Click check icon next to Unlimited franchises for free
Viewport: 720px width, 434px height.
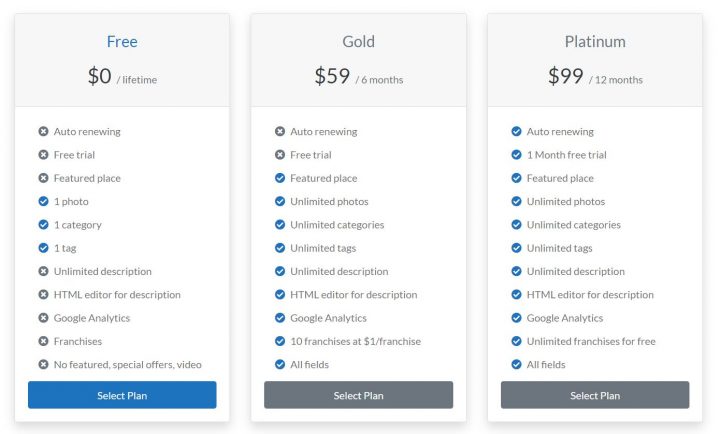(516, 341)
